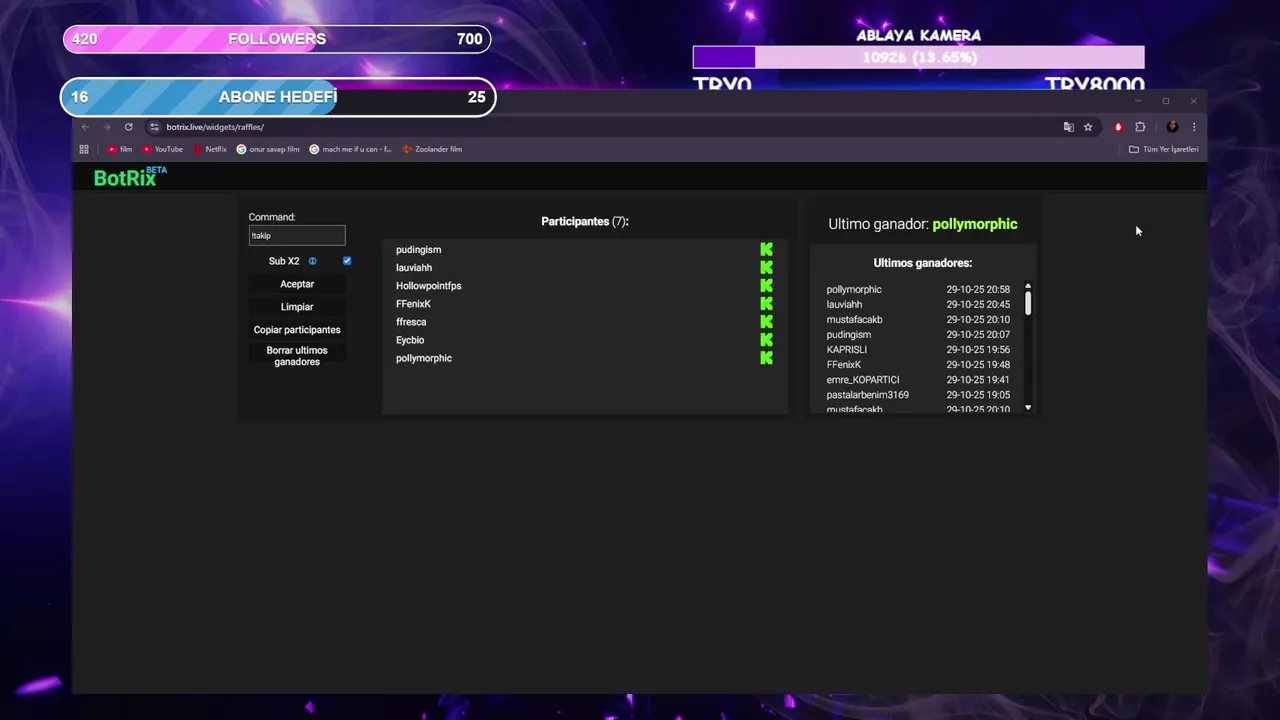Open Chrome three-dot menu
The image size is (1280, 720).
tap(1193, 127)
